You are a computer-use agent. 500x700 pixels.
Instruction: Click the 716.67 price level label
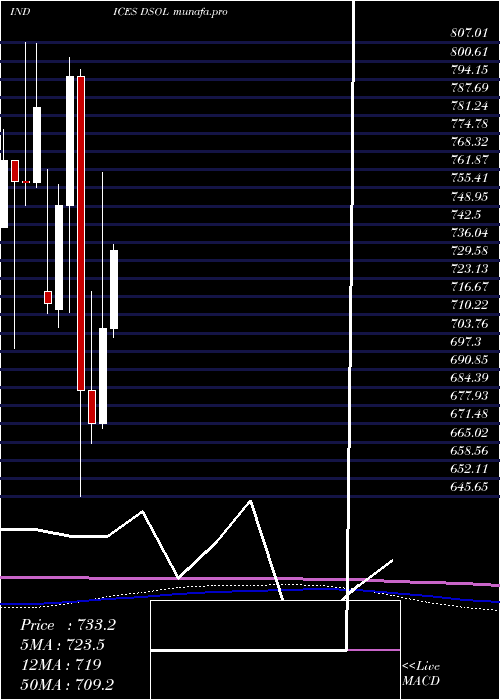pos(469,287)
